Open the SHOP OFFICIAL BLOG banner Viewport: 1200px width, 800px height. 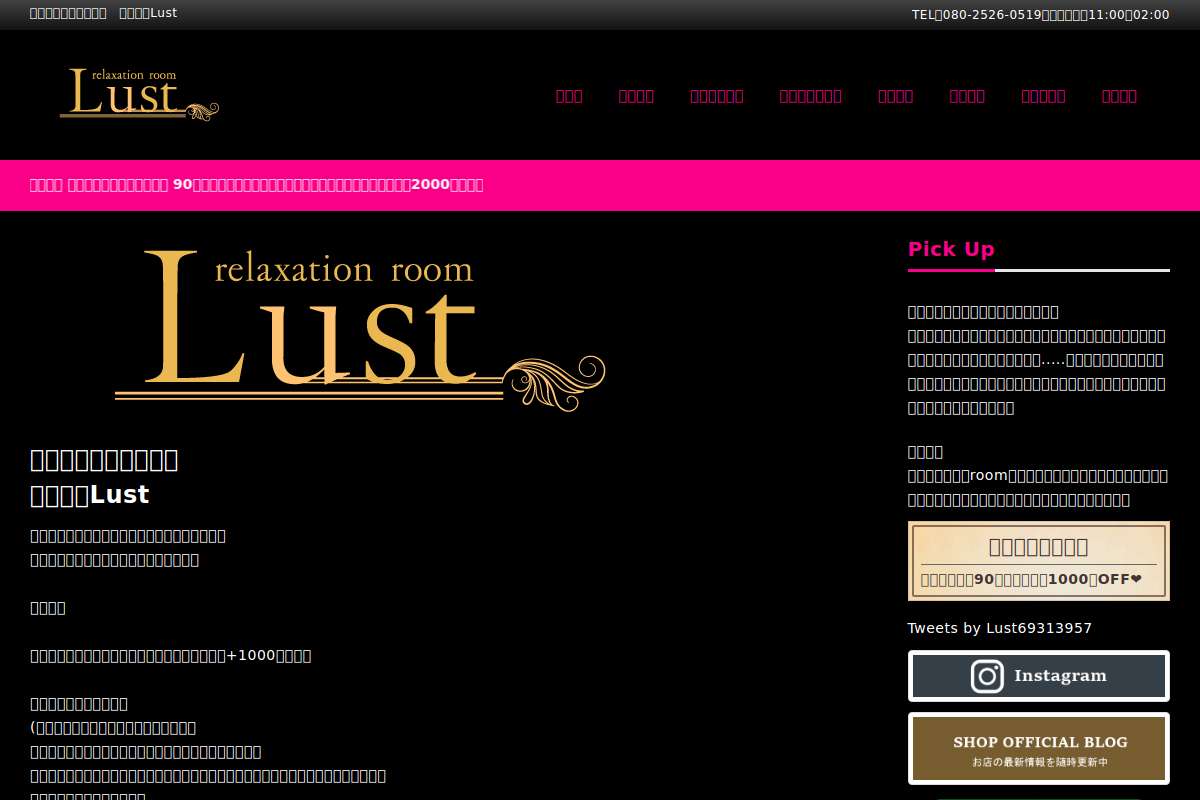click(1038, 748)
